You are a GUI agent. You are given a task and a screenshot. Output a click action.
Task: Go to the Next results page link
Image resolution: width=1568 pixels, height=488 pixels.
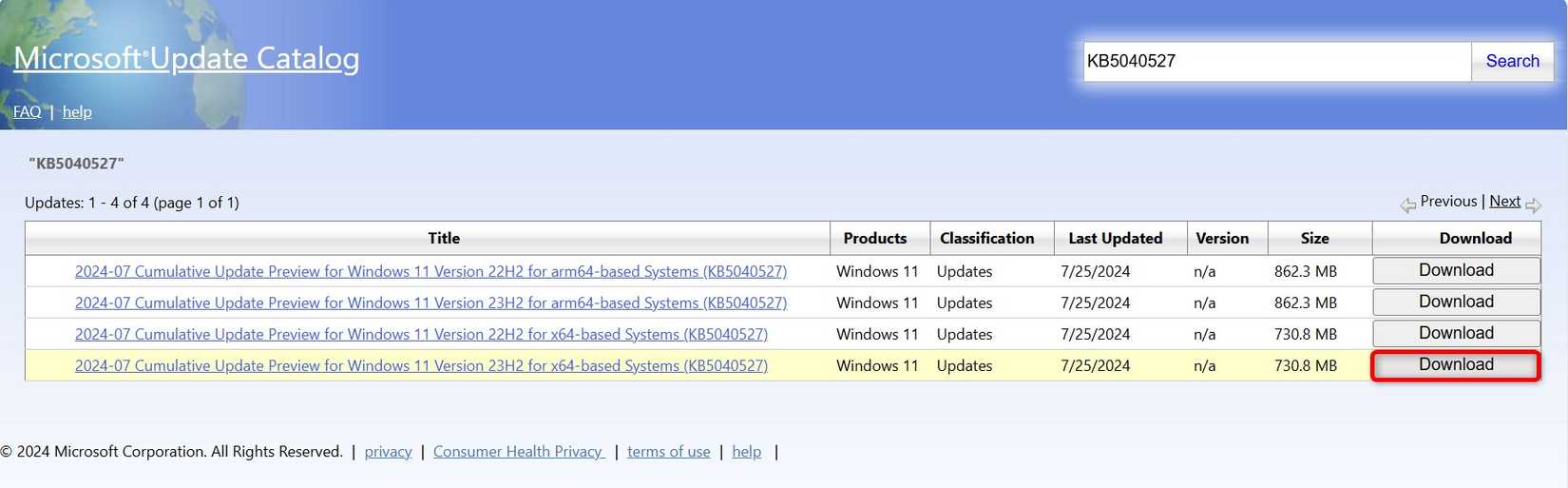[1504, 202]
